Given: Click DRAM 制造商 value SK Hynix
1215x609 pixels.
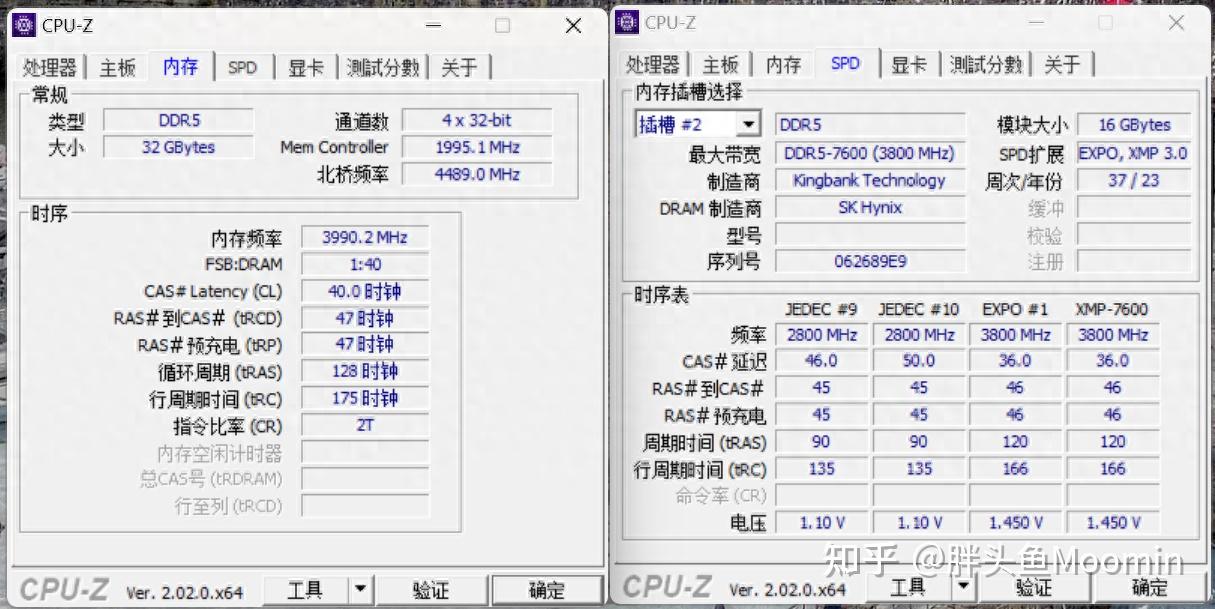Looking at the screenshot, I should tap(870, 208).
